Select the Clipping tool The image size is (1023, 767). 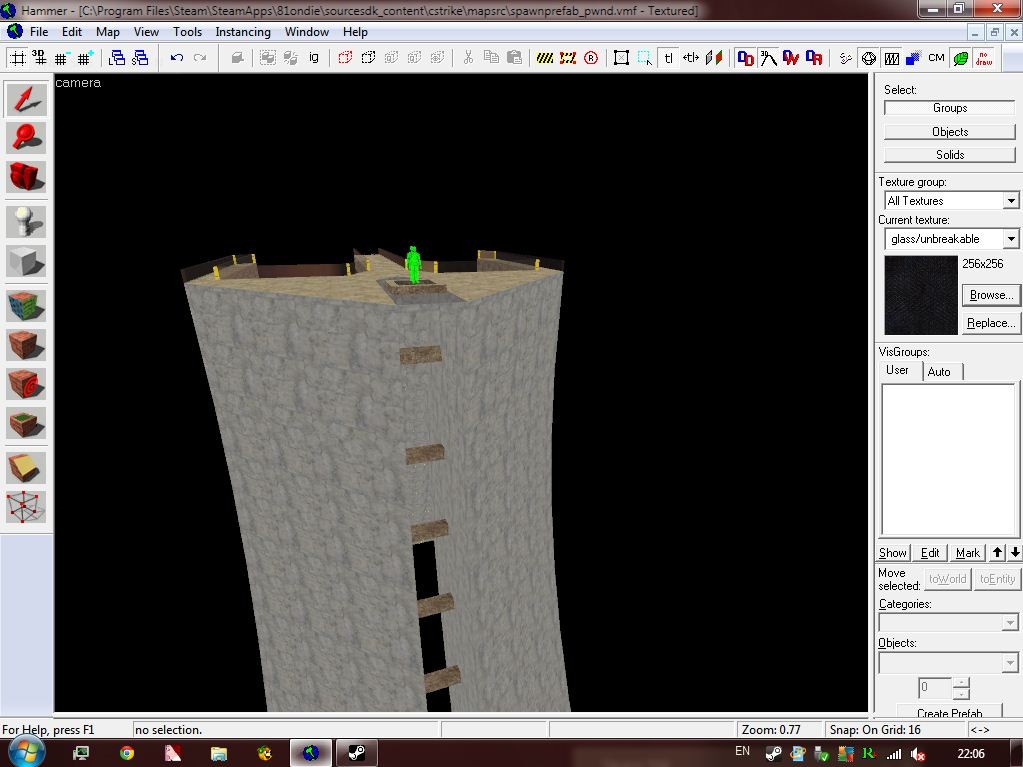click(27, 466)
